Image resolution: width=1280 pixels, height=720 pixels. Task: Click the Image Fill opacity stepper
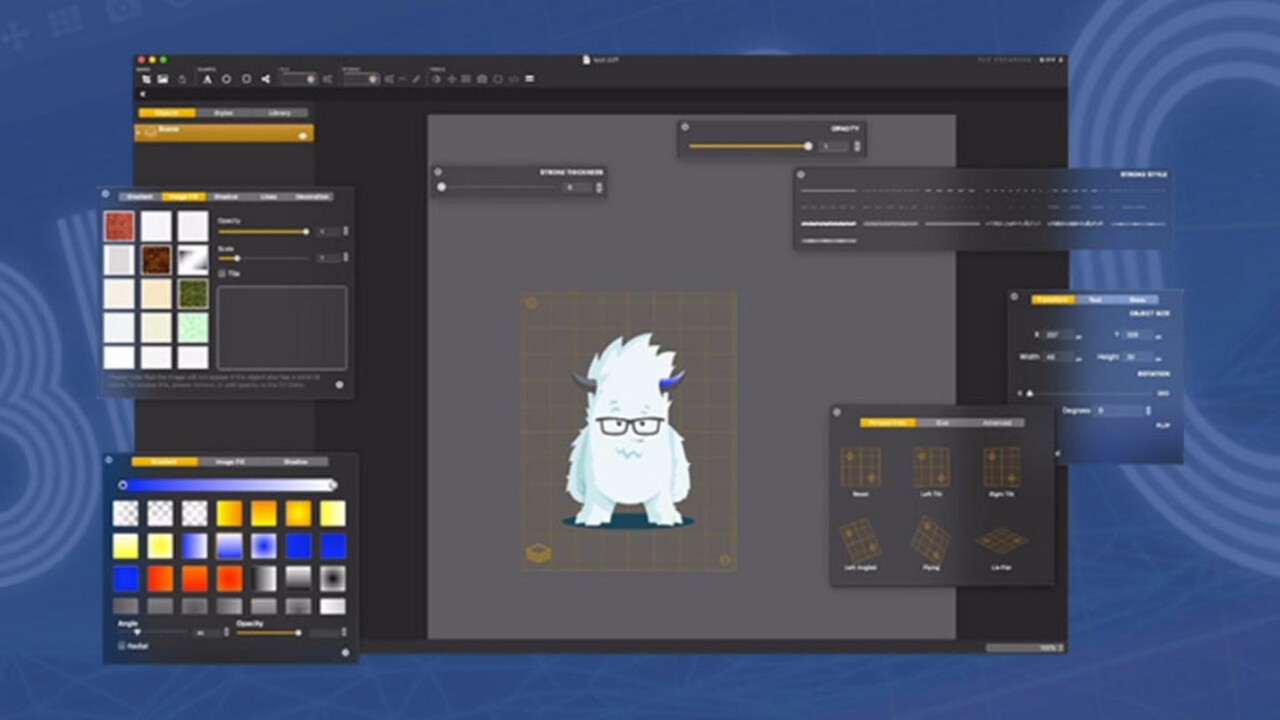[346, 231]
